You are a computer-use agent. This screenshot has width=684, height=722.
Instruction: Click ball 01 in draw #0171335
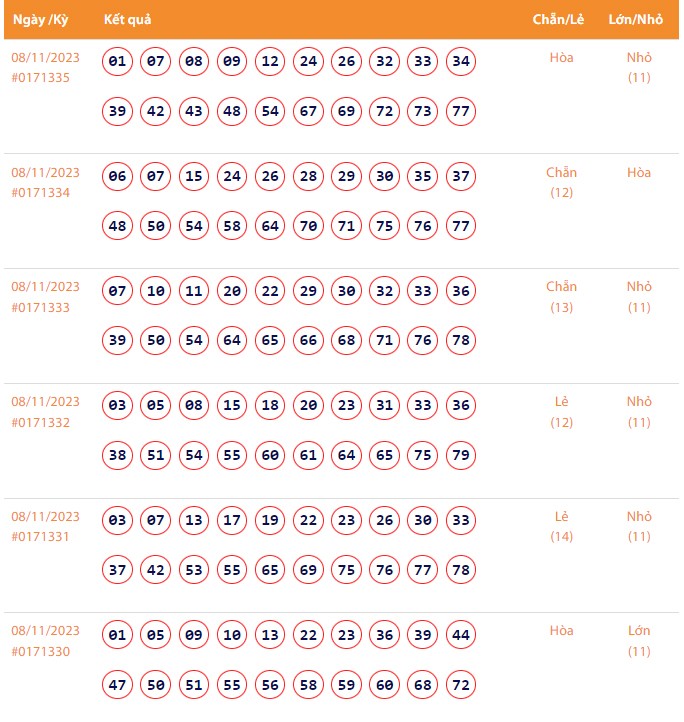(118, 61)
